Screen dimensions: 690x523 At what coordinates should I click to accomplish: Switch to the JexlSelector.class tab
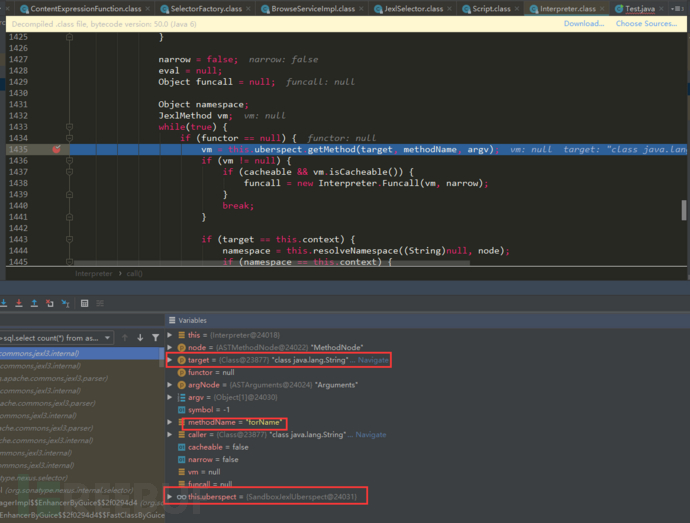pos(413,8)
